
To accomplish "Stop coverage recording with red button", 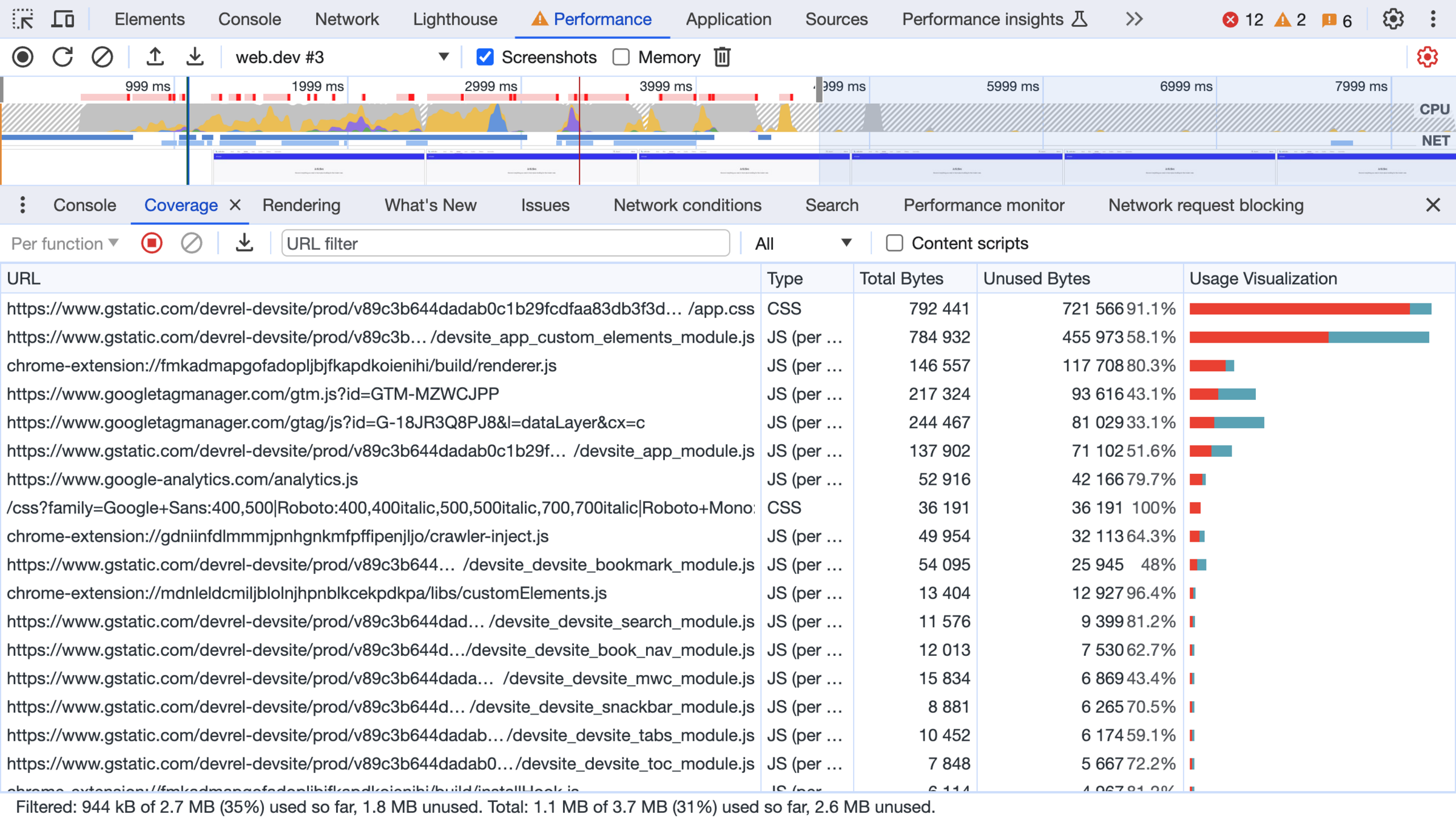I will (x=152, y=243).
